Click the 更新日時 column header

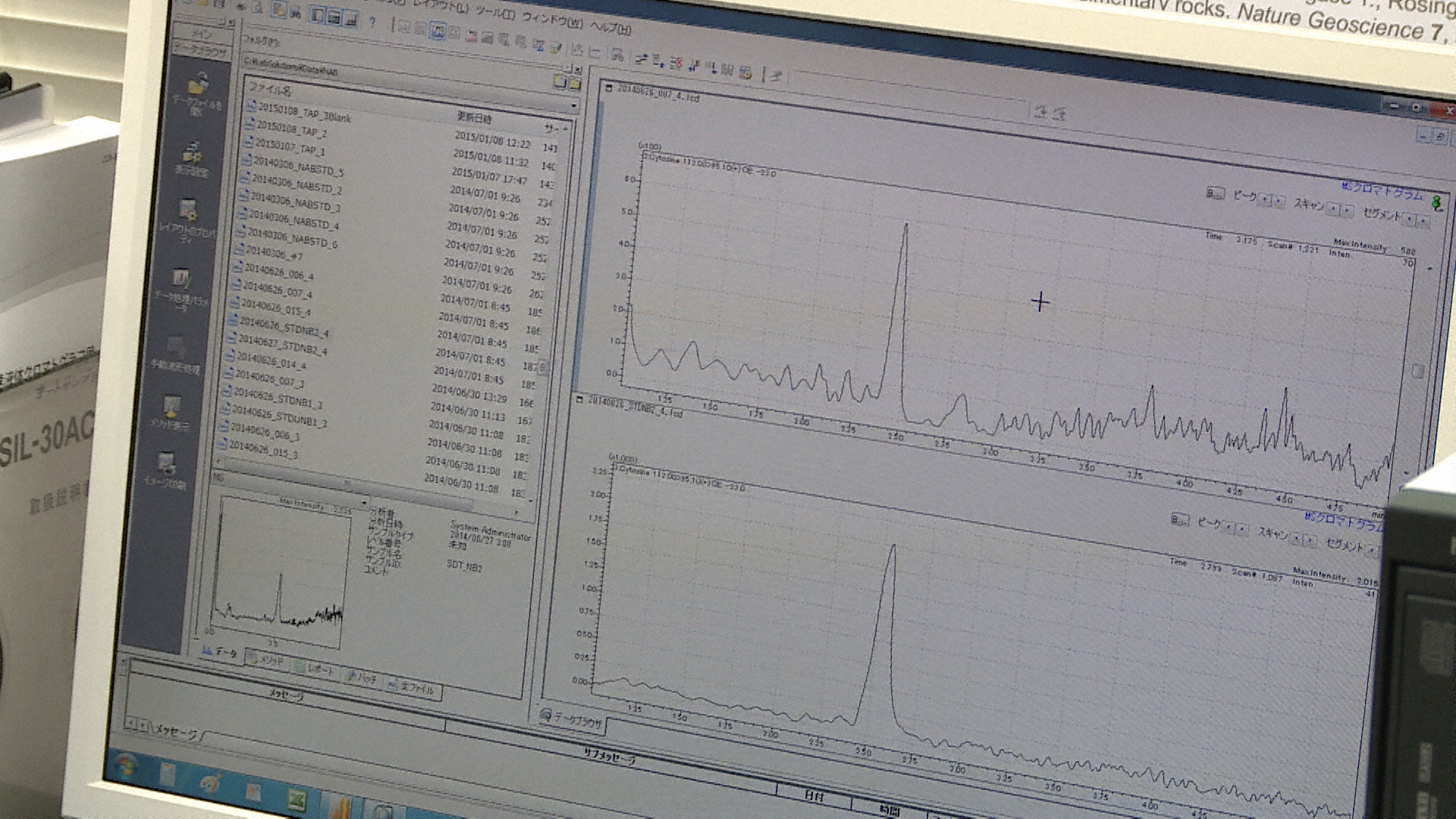[x=474, y=118]
